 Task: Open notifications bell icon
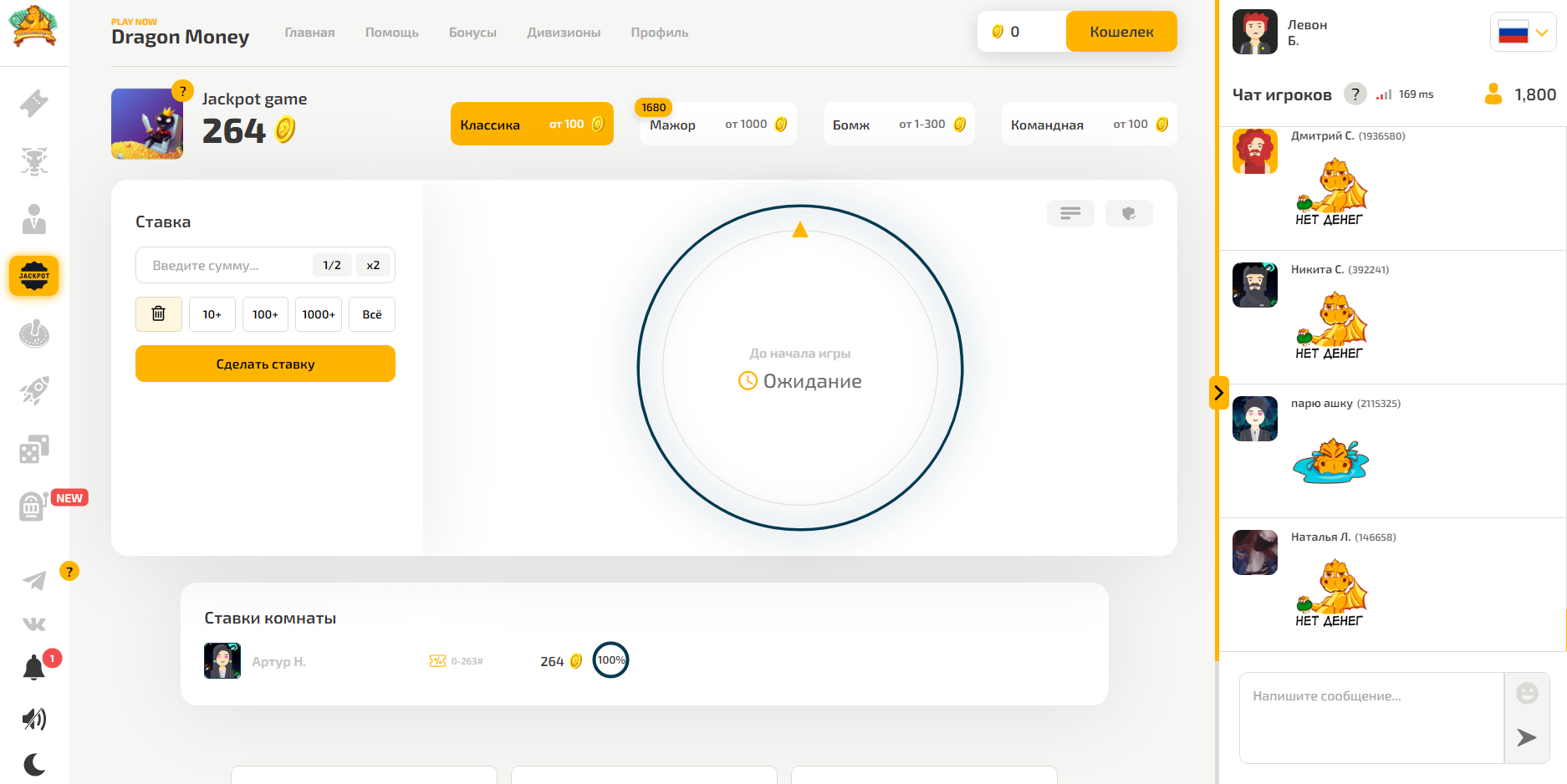coord(34,668)
